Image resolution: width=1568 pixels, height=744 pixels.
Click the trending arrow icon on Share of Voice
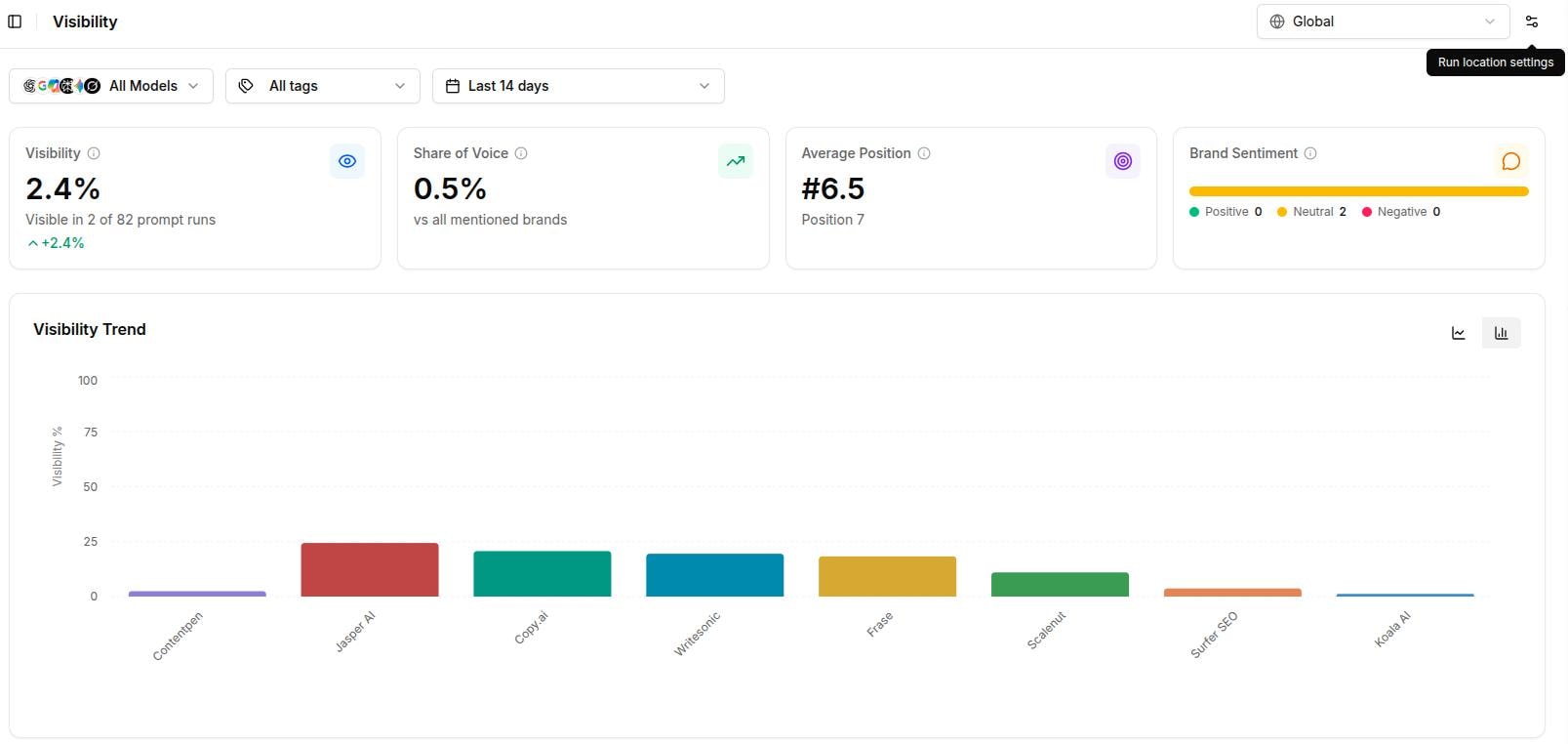coord(736,161)
